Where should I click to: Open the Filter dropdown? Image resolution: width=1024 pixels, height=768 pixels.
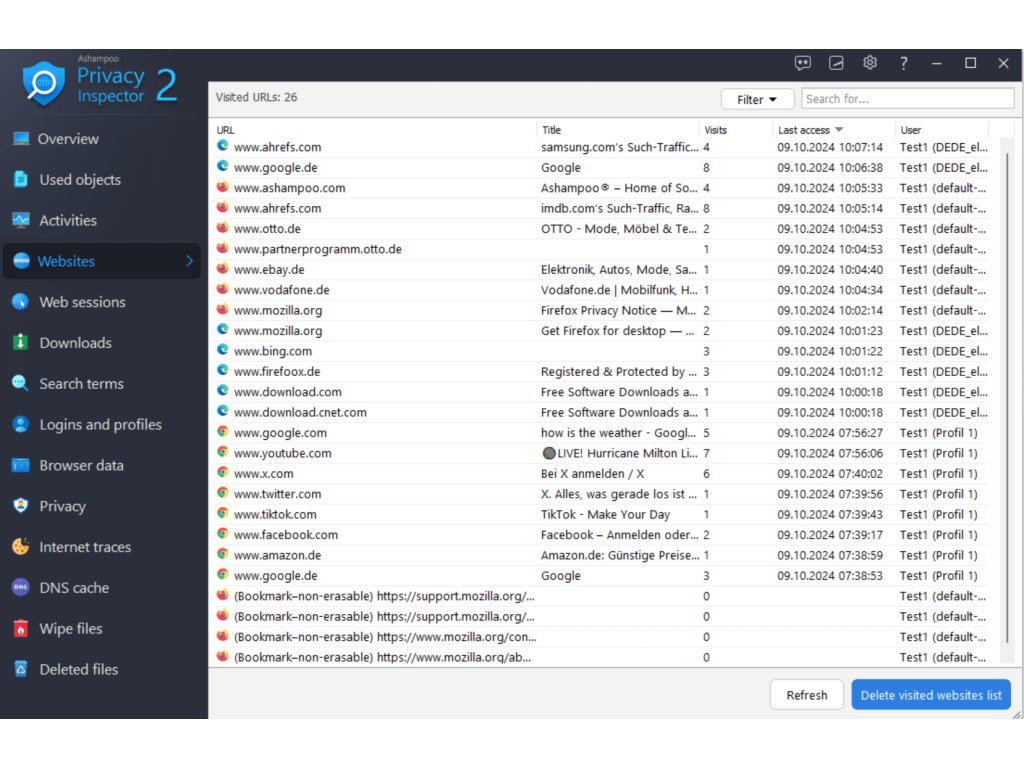pyautogui.click(x=757, y=99)
